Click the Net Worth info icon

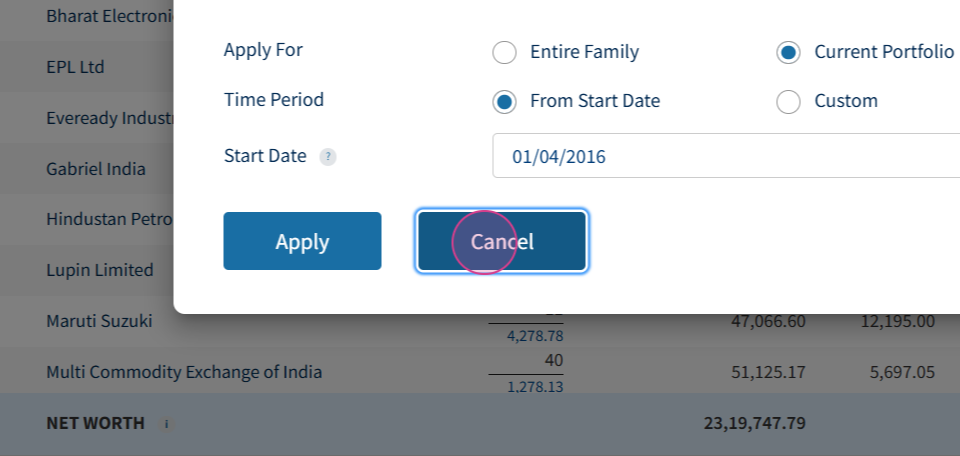[166, 424]
